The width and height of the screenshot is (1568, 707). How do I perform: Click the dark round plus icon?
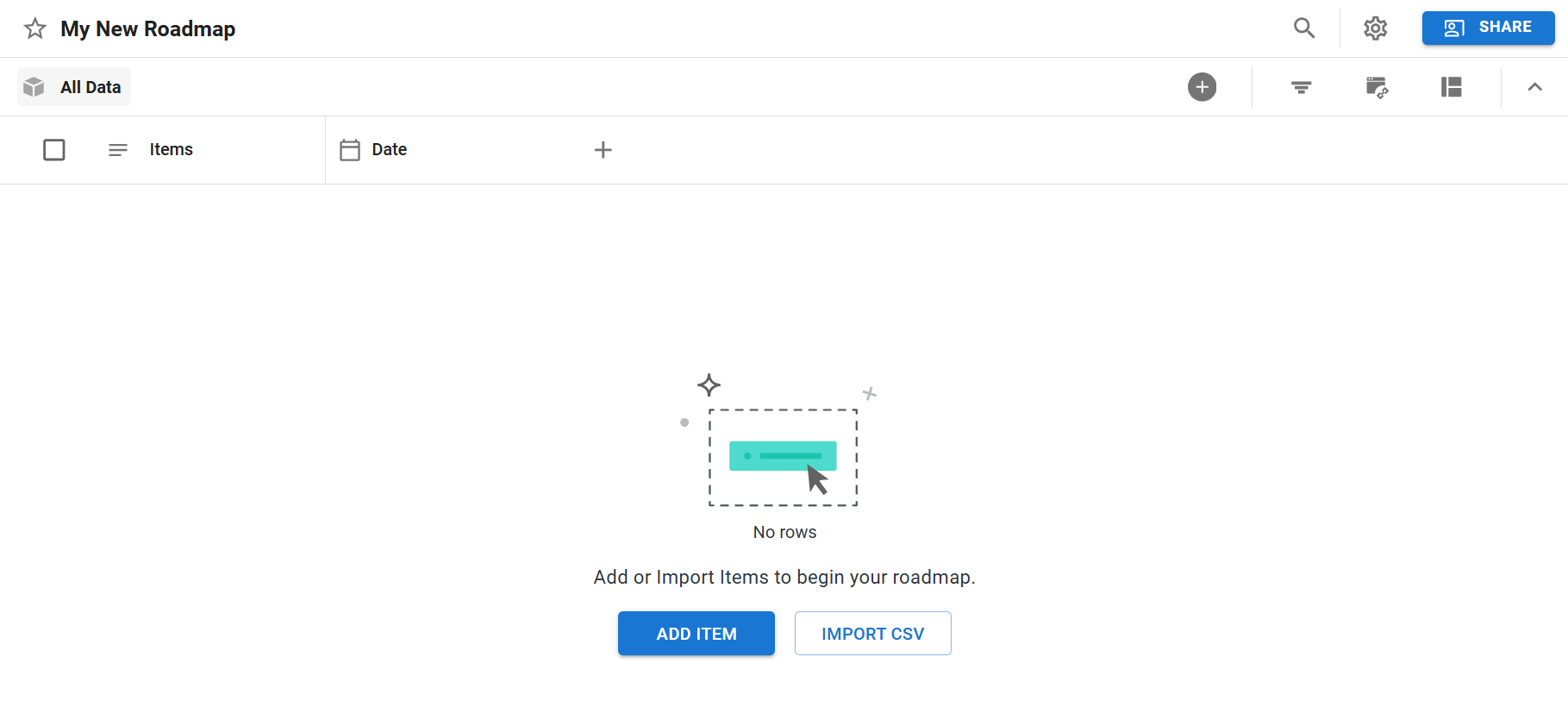(x=1202, y=87)
